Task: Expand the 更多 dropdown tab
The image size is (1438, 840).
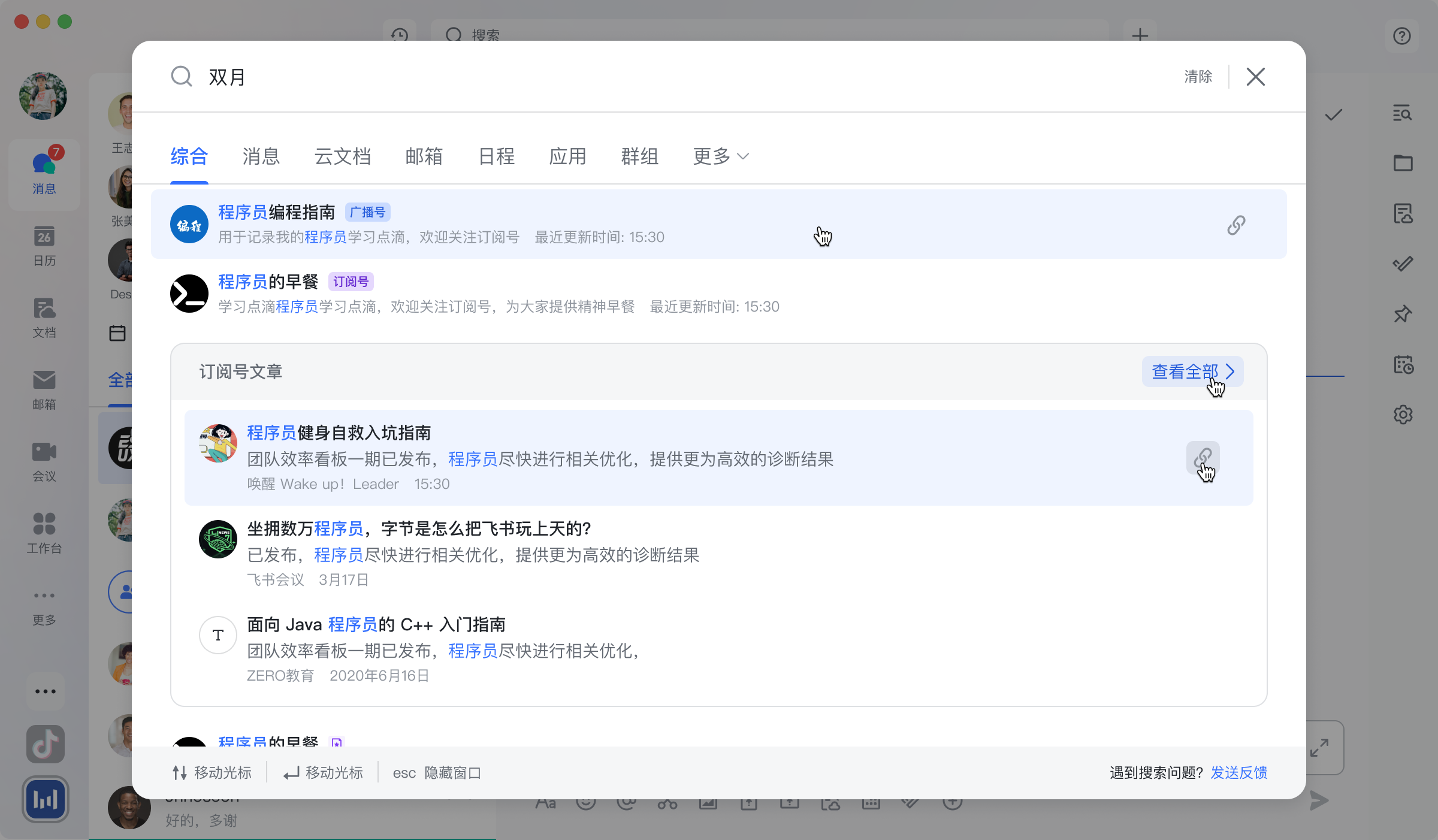Action: click(721, 156)
